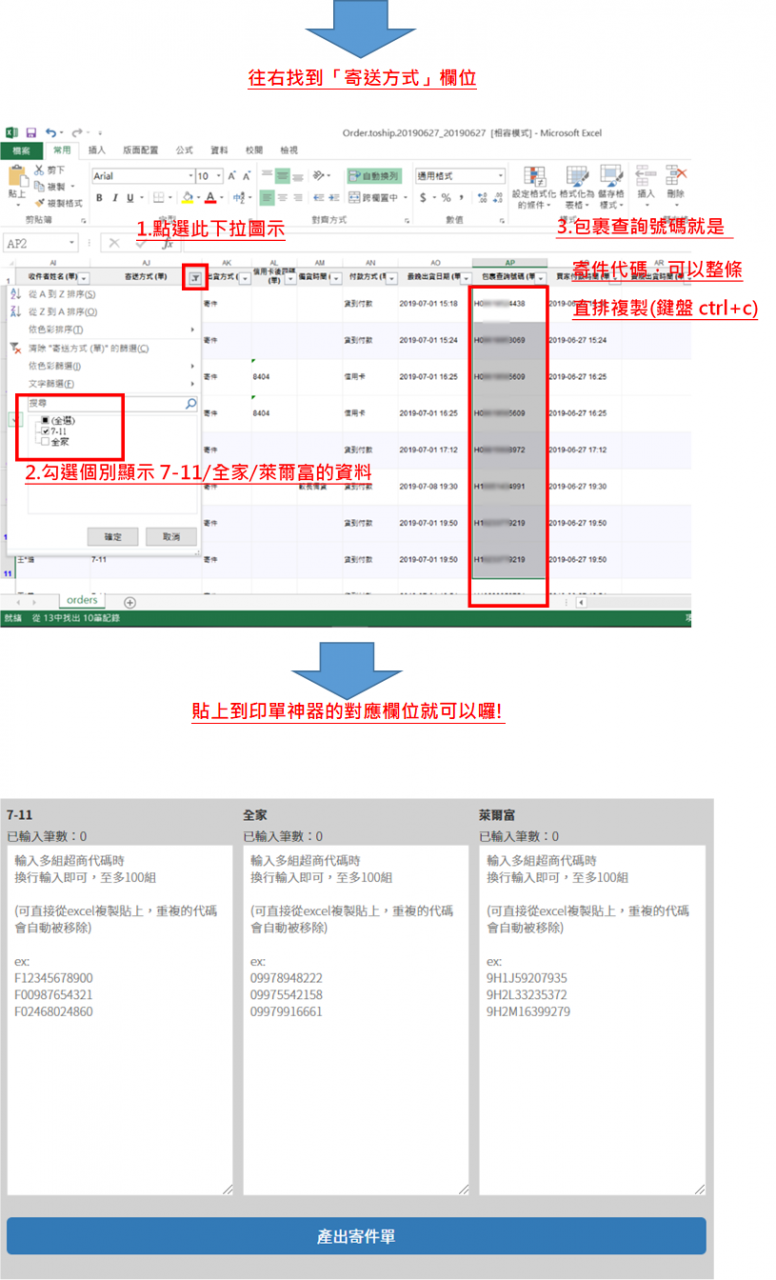Open the 寄送方式 column filter dropdown
The image size is (776, 1280).
click(195, 278)
